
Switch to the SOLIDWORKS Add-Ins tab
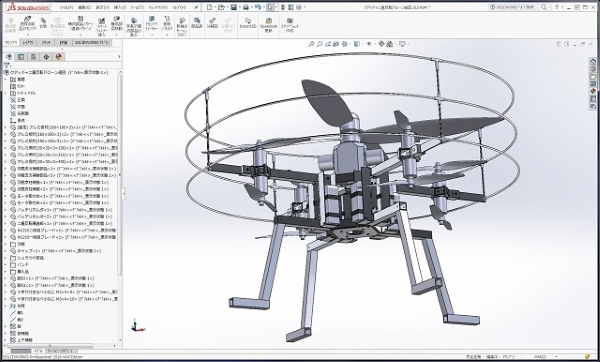[92, 42]
